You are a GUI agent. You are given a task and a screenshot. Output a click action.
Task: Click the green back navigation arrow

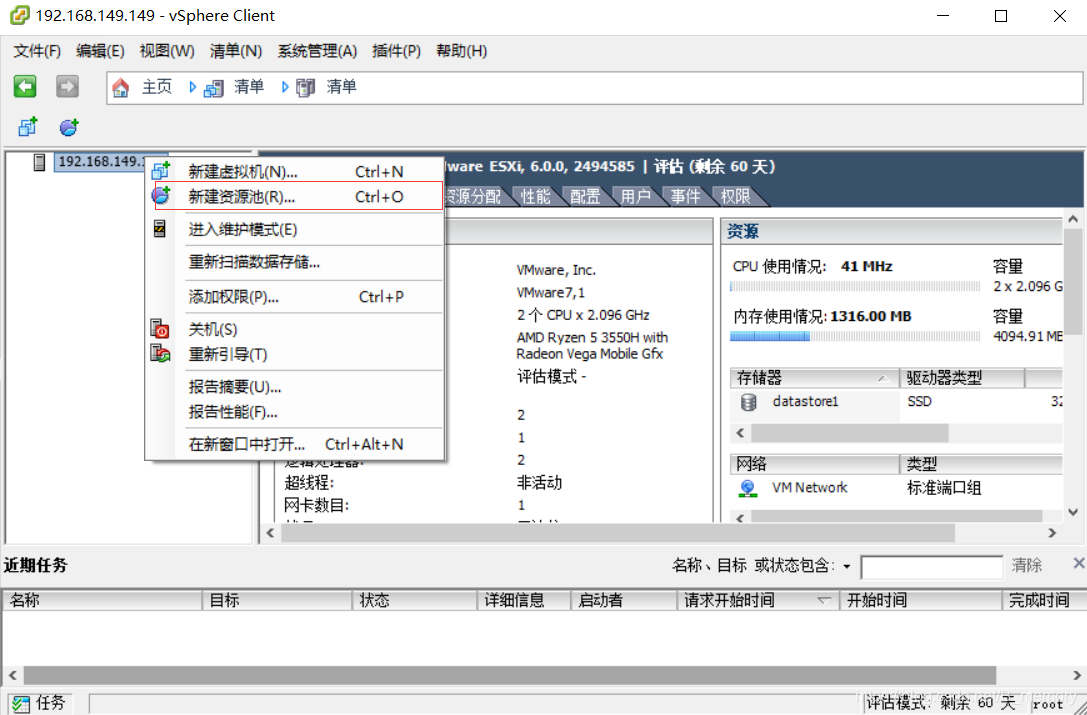[x=24, y=86]
